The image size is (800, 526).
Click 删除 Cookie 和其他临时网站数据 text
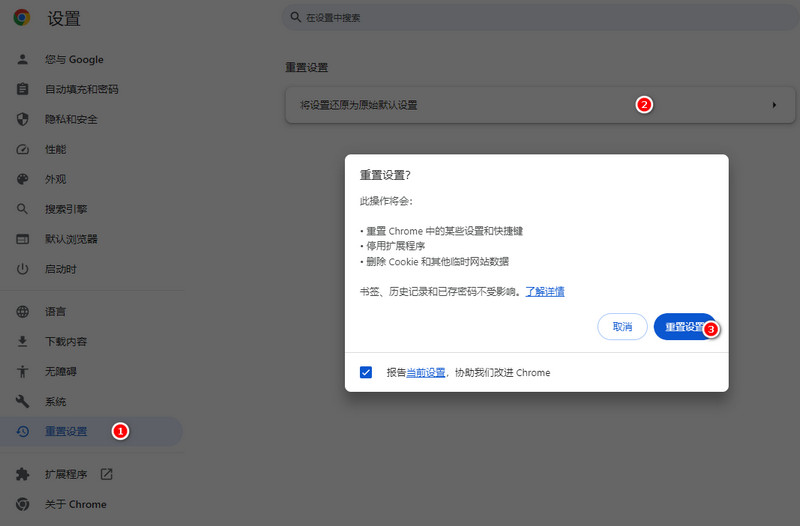[437, 261]
